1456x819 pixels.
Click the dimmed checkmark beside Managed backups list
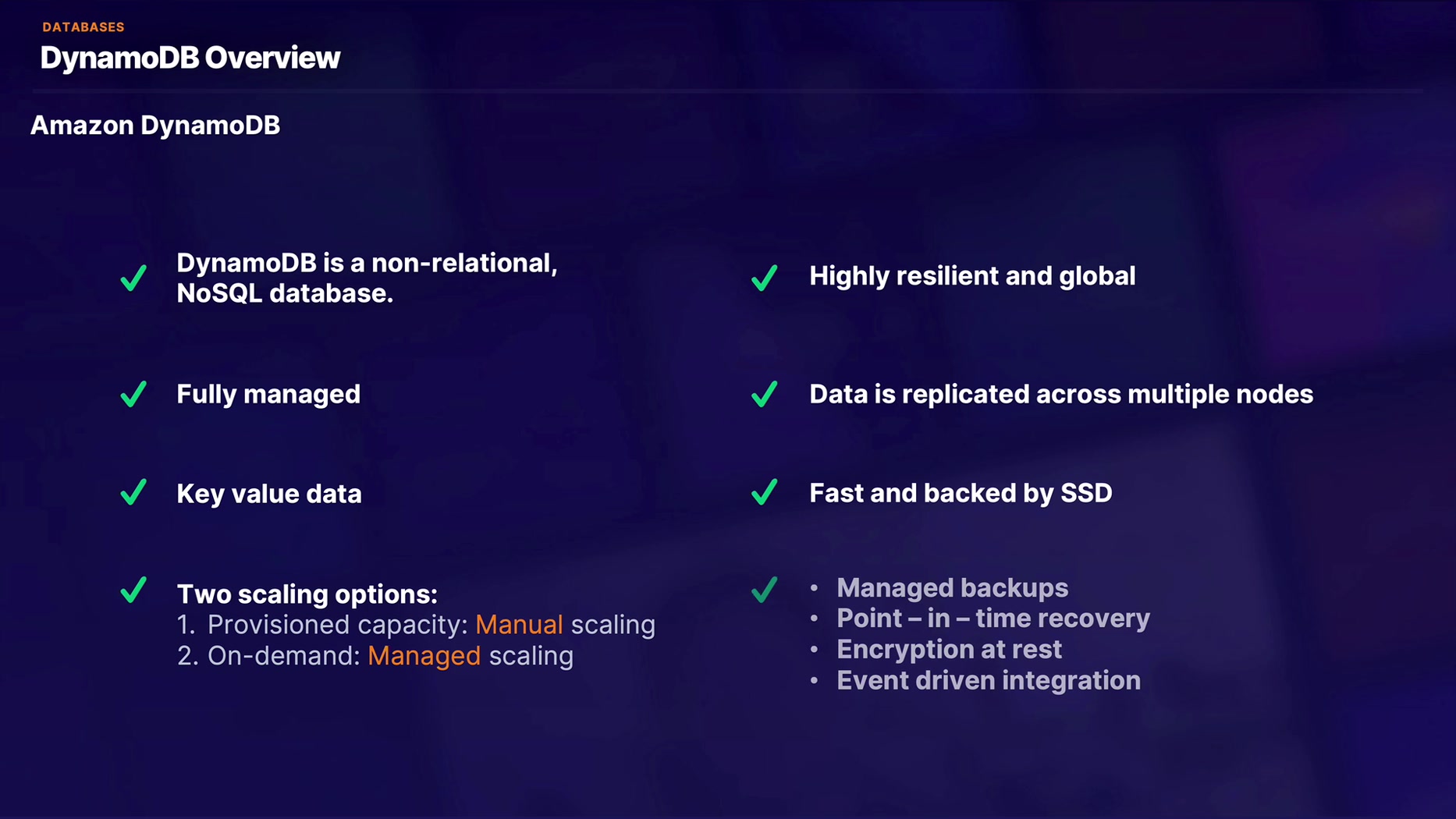tap(764, 590)
